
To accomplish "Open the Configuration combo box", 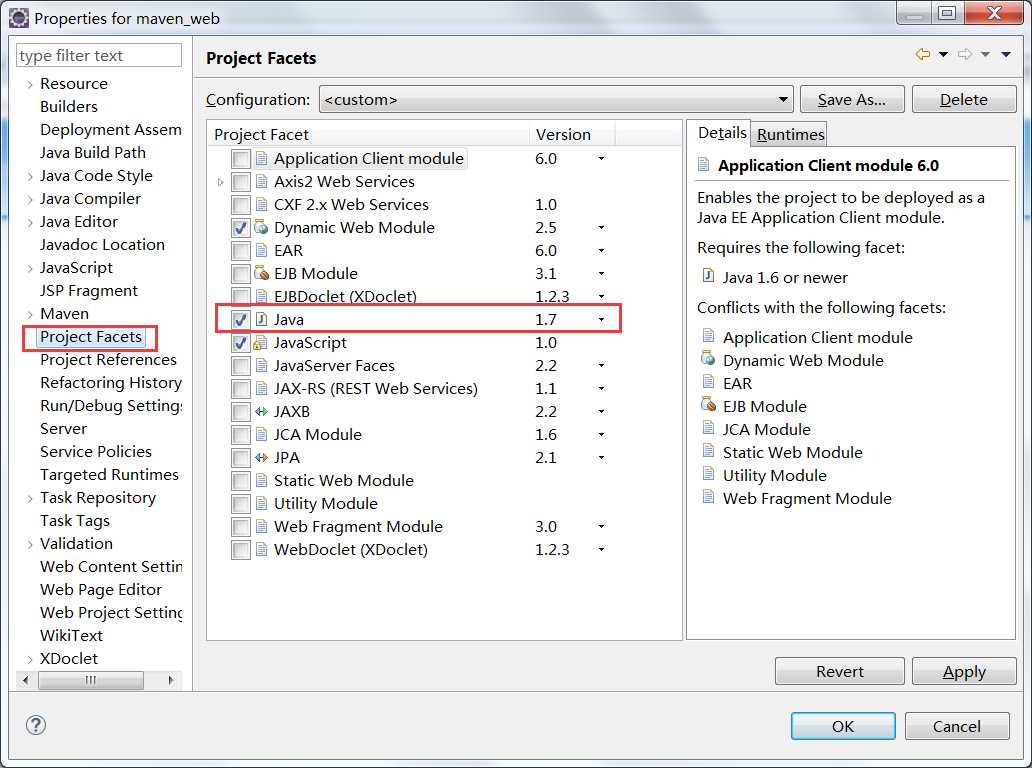I will (556, 99).
